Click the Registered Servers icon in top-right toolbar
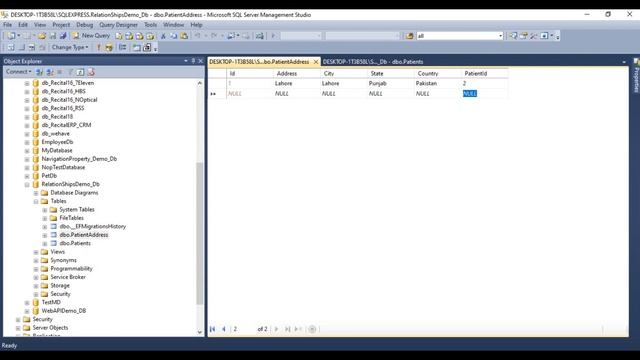The image size is (640, 360). (x=513, y=36)
